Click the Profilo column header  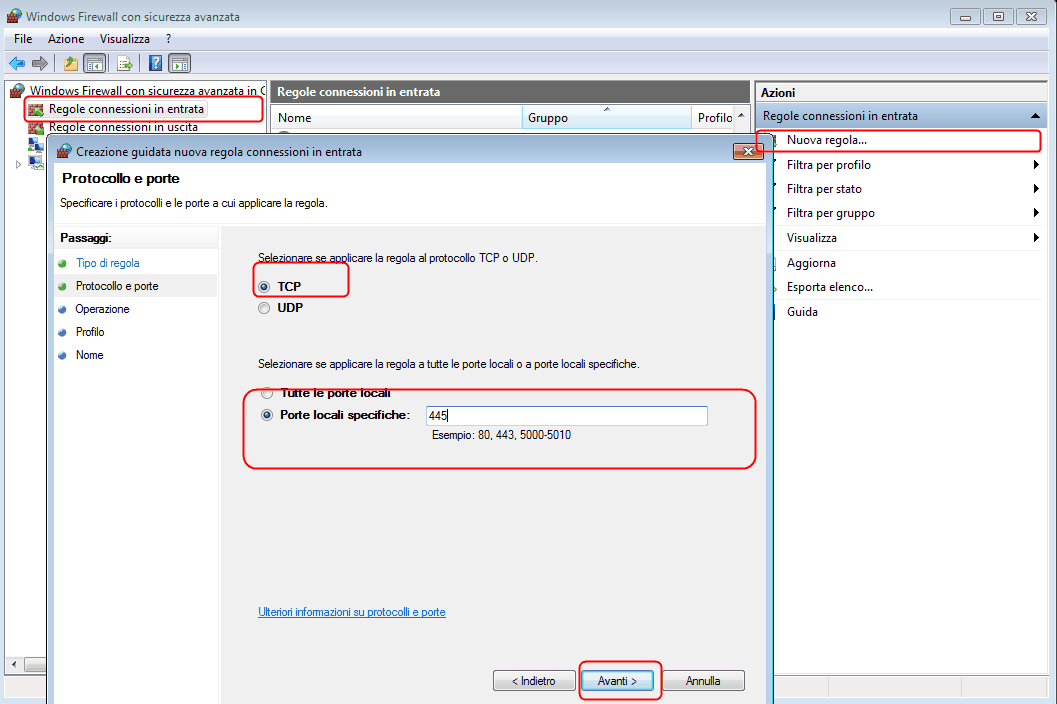pos(715,117)
